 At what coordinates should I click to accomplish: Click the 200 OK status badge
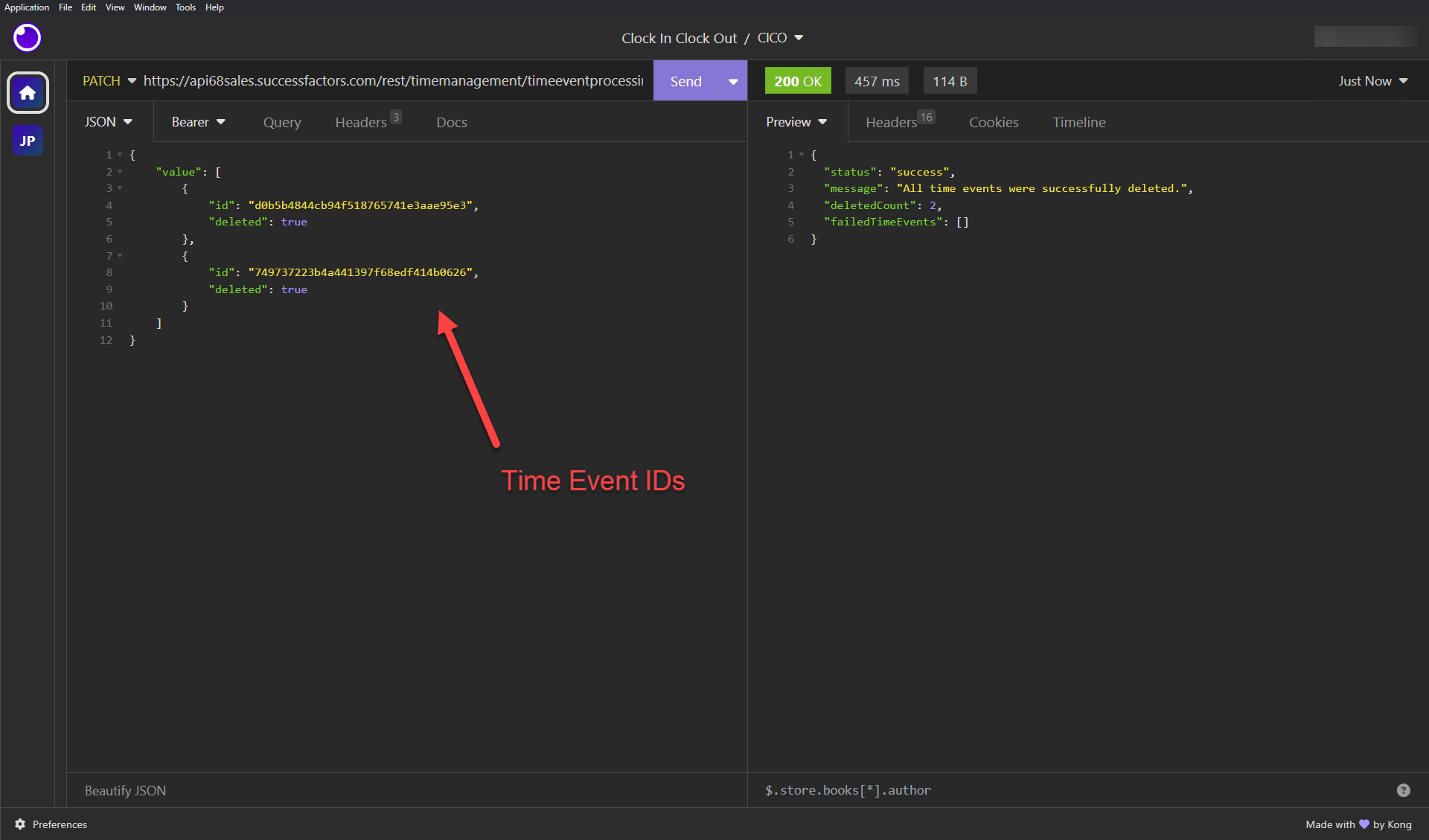(798, 81)
